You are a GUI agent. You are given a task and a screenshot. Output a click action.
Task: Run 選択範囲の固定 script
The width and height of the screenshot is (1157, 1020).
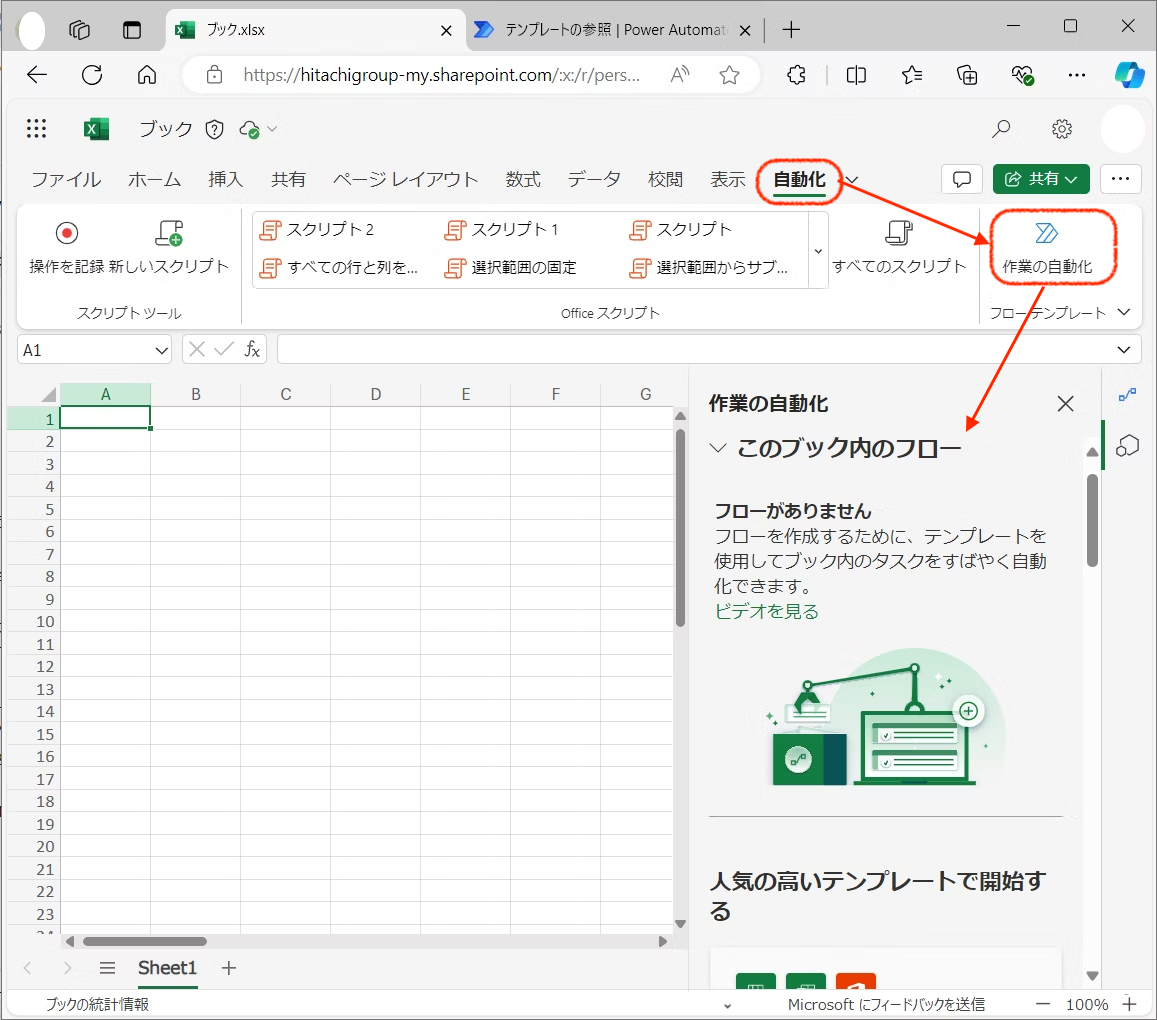click(x=511, y=267)
